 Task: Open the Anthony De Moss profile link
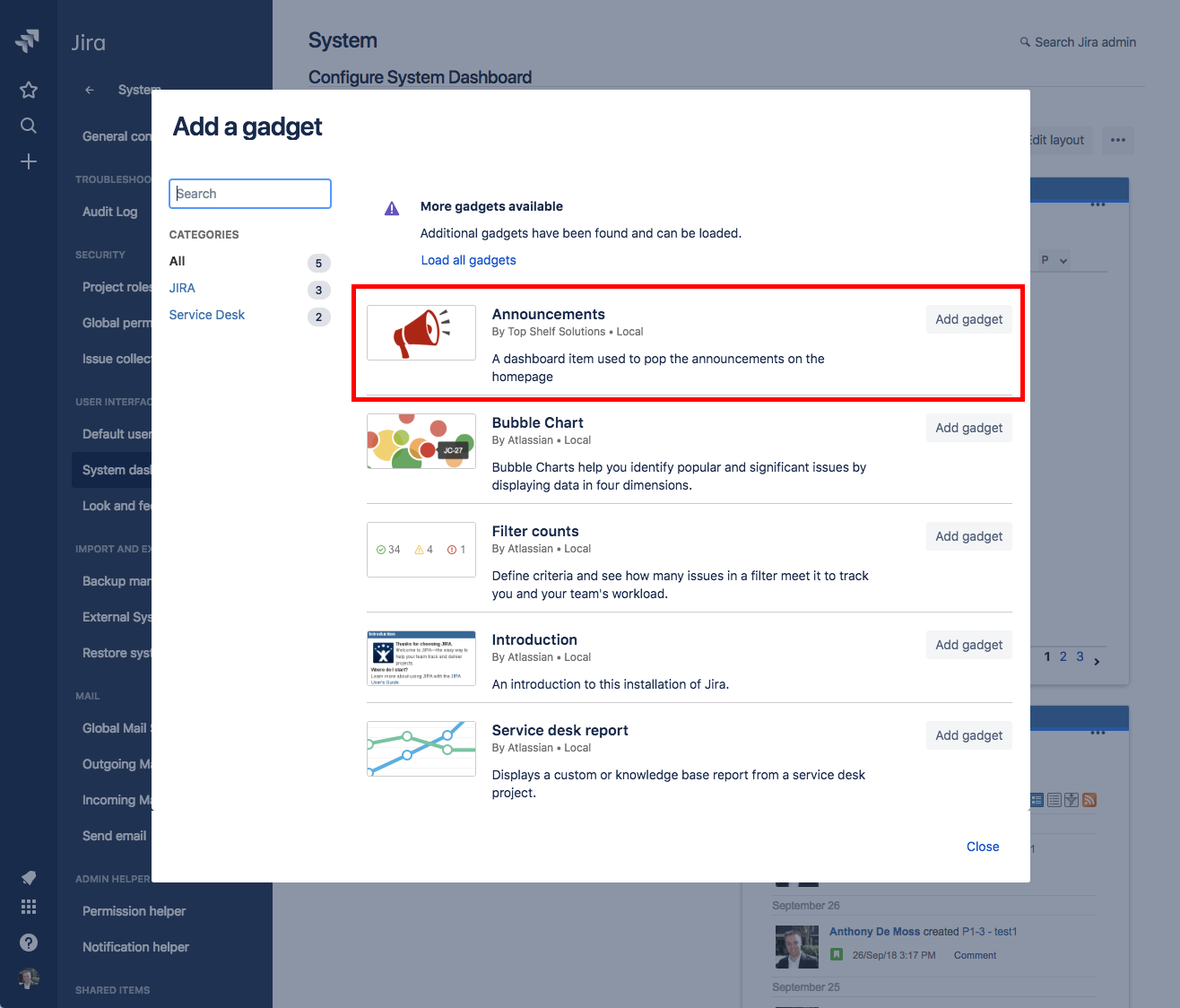(874, 932)
